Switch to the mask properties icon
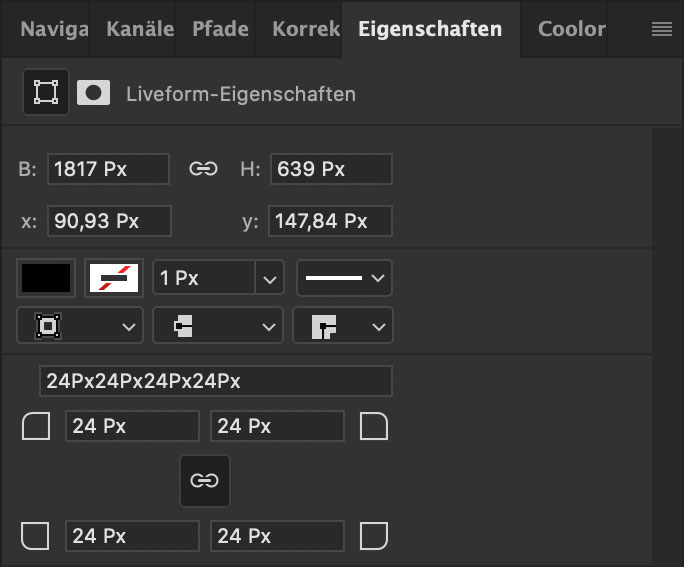The image size is (684, 567). [93, 92]
